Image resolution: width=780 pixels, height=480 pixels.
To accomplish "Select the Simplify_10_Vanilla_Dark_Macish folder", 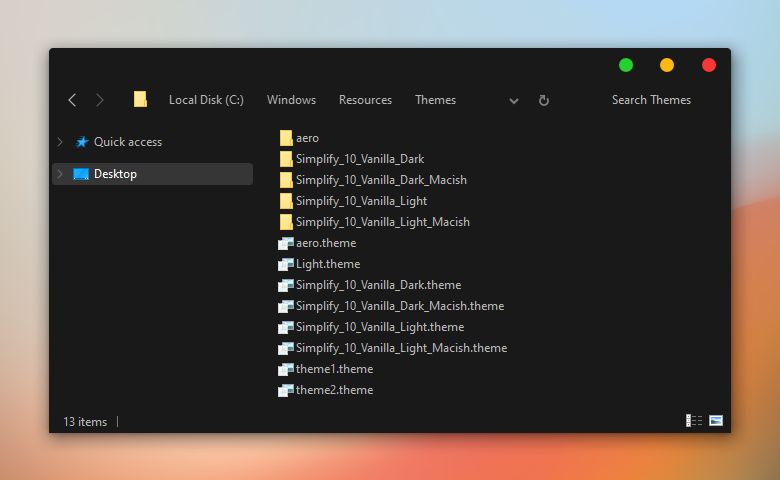I will tap(381, 180).
